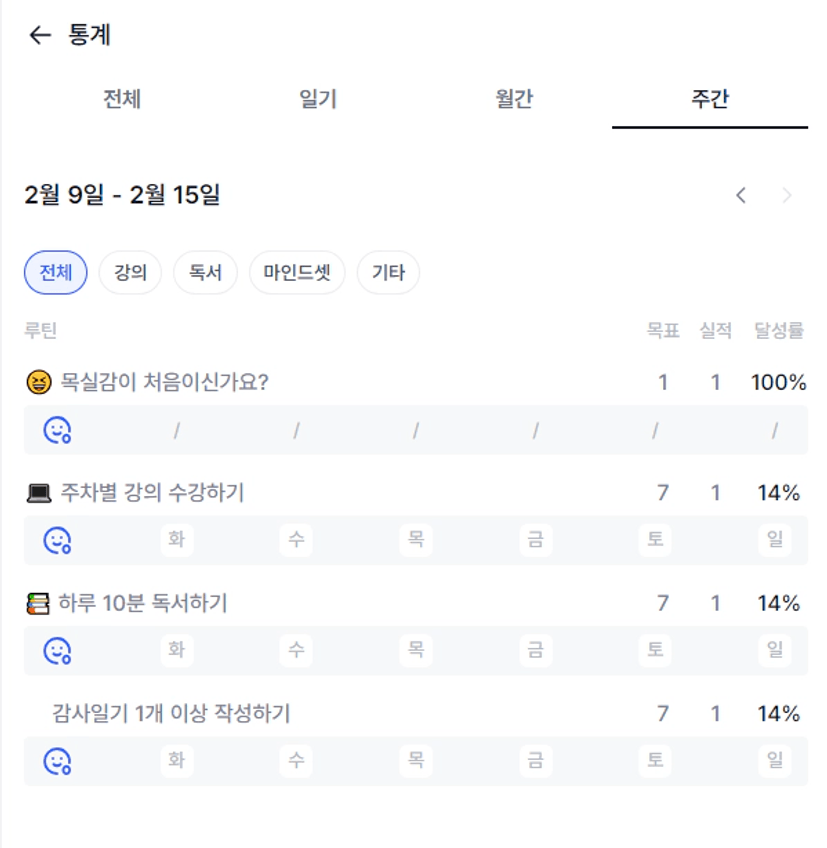The width and height of the screenshot is (827, 848).
Task: Click books icon beside 하루 10분 독서하기
Action: click(38, 604)
